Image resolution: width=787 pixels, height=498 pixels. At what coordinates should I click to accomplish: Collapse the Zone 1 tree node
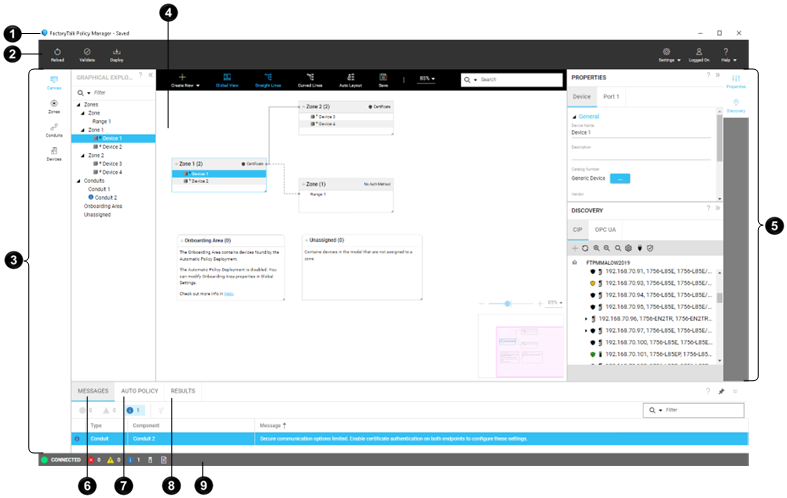click(x=83, y=130)
